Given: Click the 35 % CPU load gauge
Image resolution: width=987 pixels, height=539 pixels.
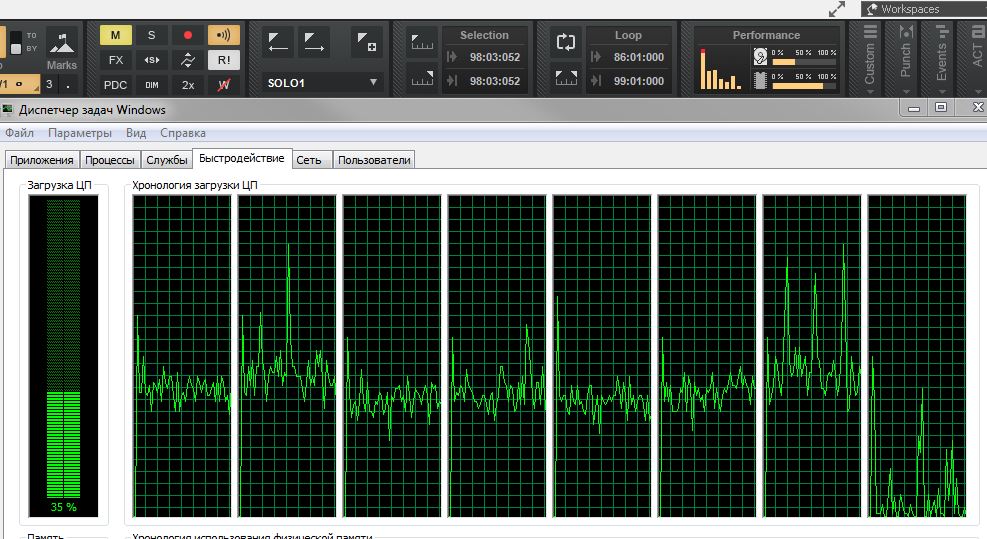Looking at the screenshot, I should coord(63,356).
